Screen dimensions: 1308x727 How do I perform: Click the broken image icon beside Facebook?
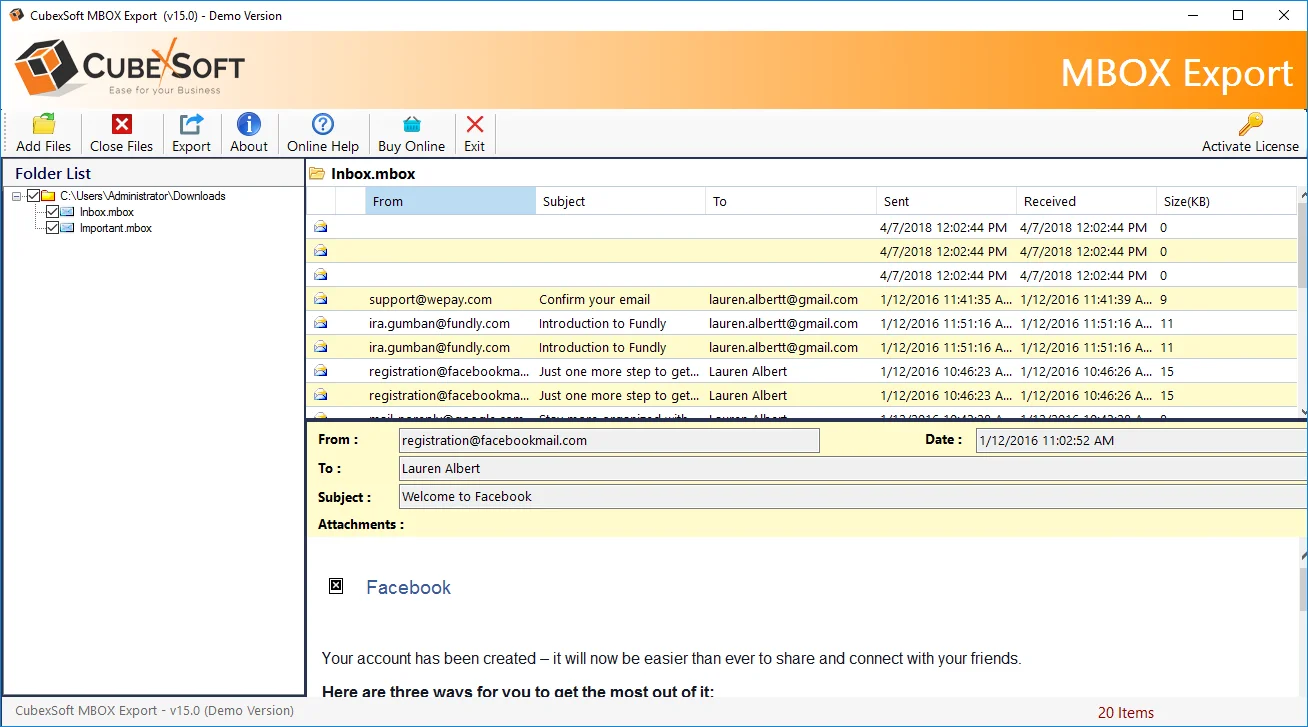336,586
